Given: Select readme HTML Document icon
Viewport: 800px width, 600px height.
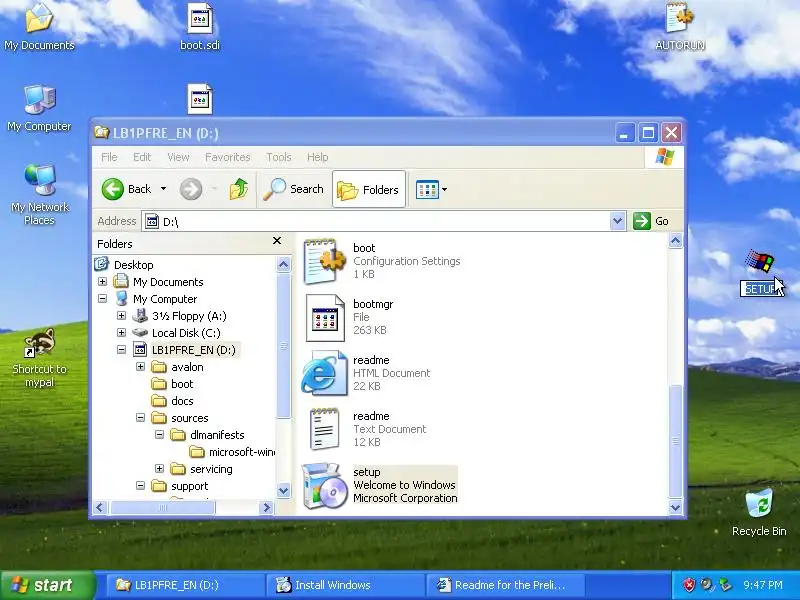Looking at the screenshot, I should (324, 373).
